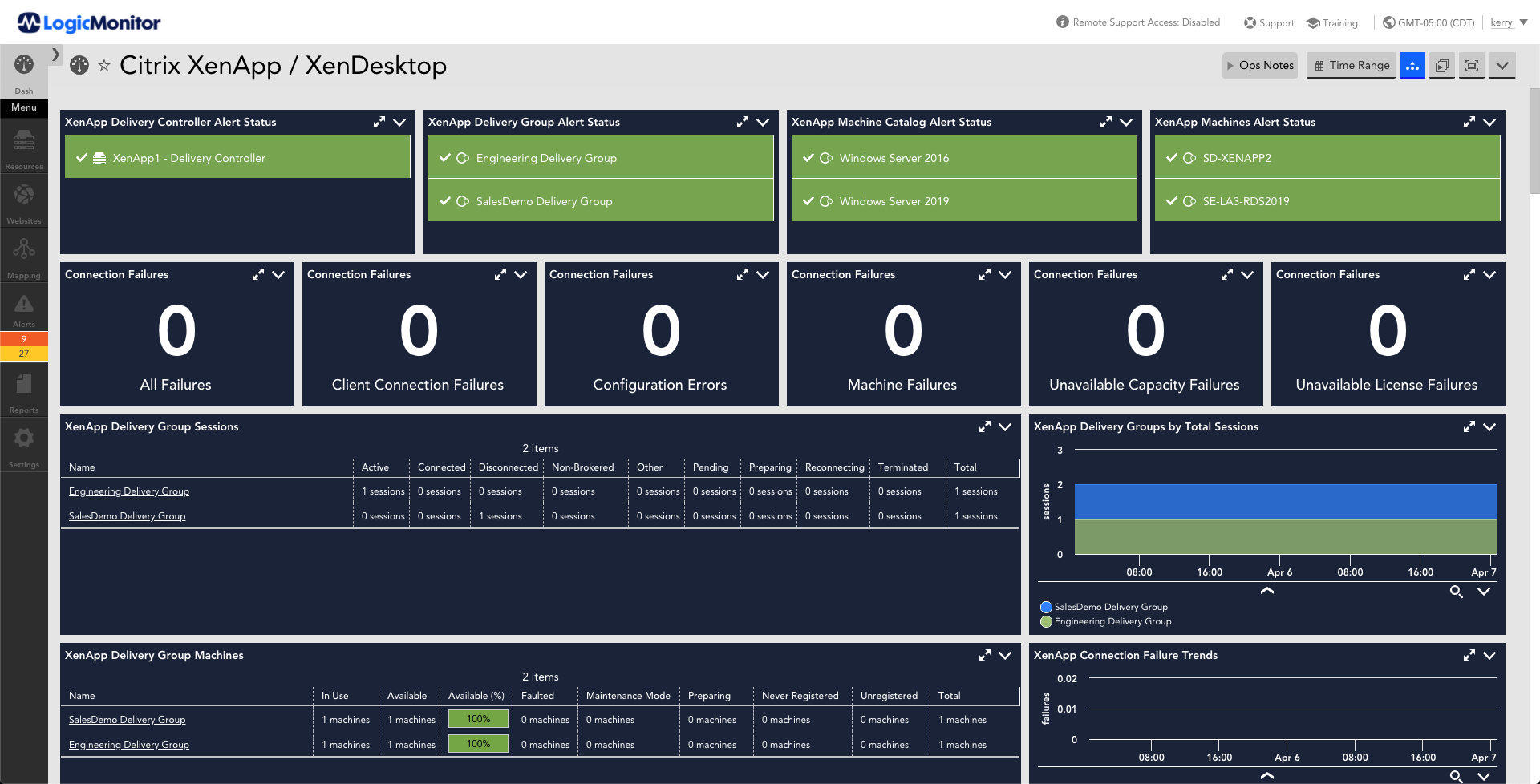
Task: Open the Menu tab under Dash
Action: [x=24, y=107]
